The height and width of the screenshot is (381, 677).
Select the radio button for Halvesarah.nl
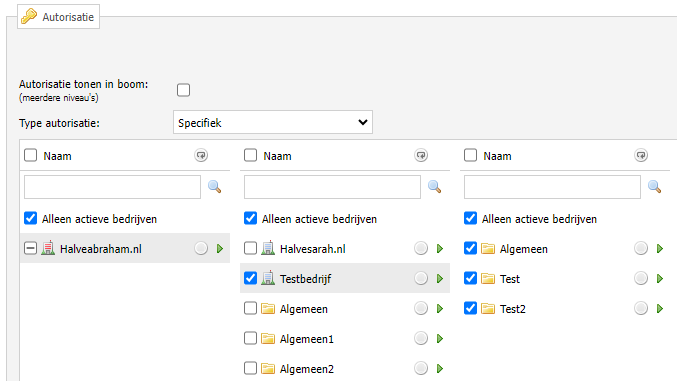click(421, 248)
